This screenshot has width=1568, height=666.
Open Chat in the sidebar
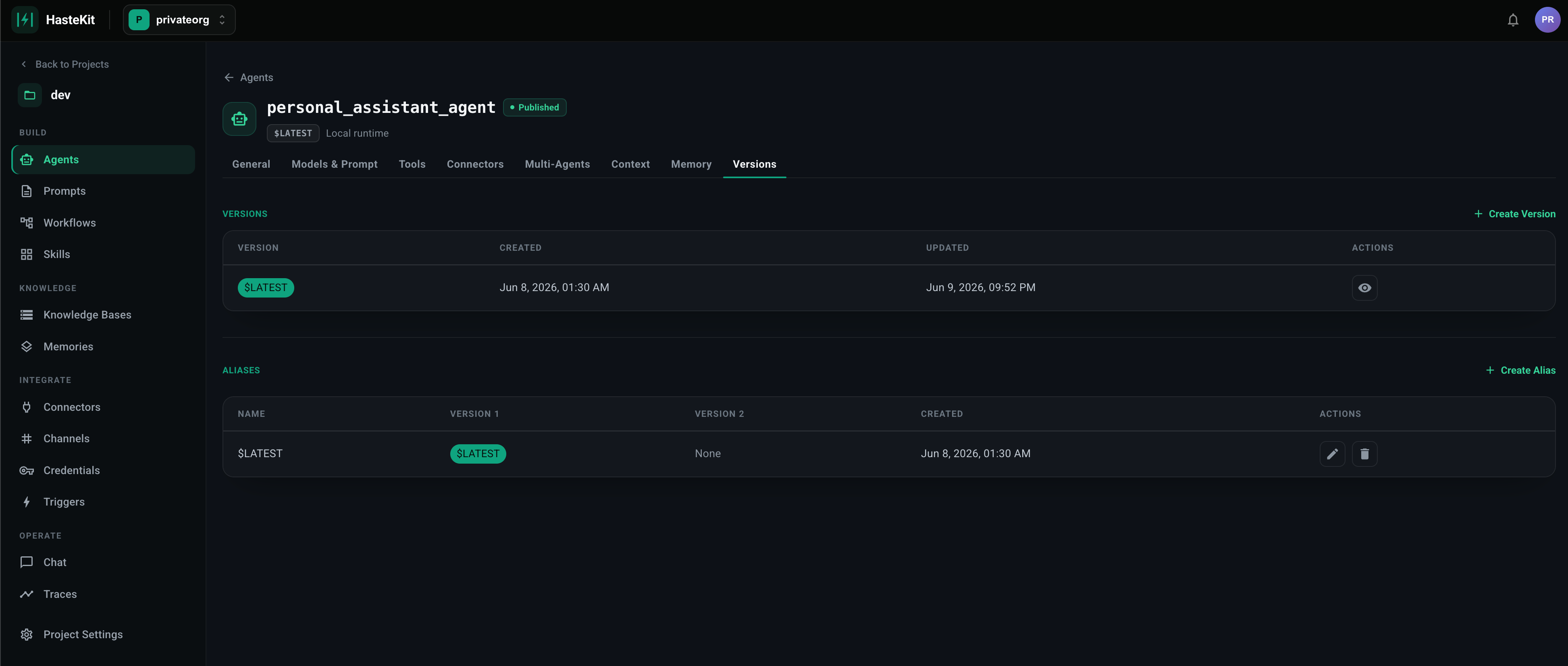click(103, 562)
